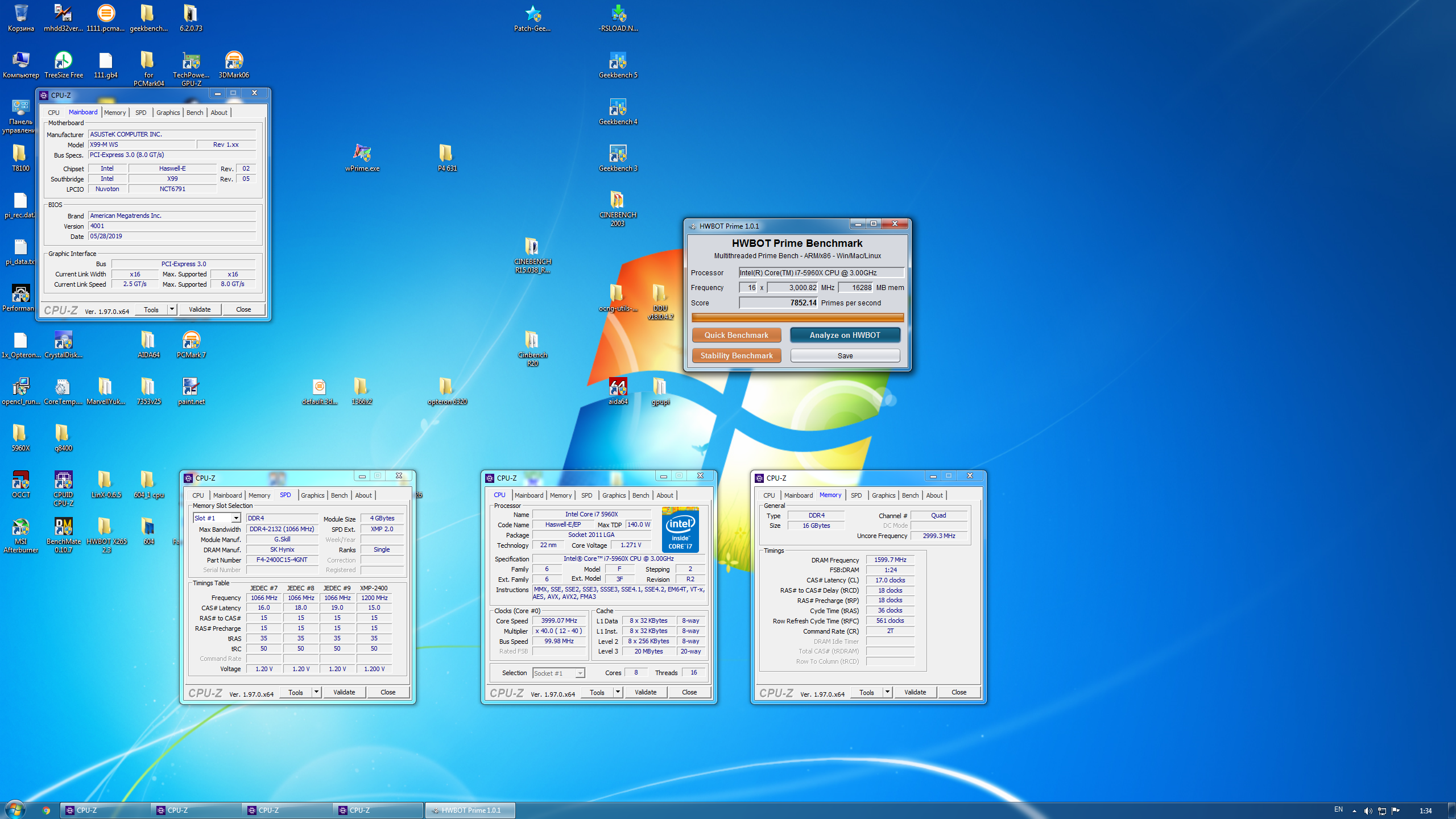Viewport: 1456px width, 819px height.
Task: Launch the OCCT desktop icon
Action: [x=21, y=484]
